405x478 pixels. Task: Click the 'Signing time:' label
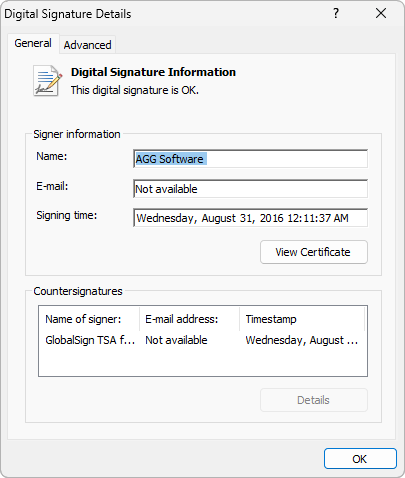[67, 215]
